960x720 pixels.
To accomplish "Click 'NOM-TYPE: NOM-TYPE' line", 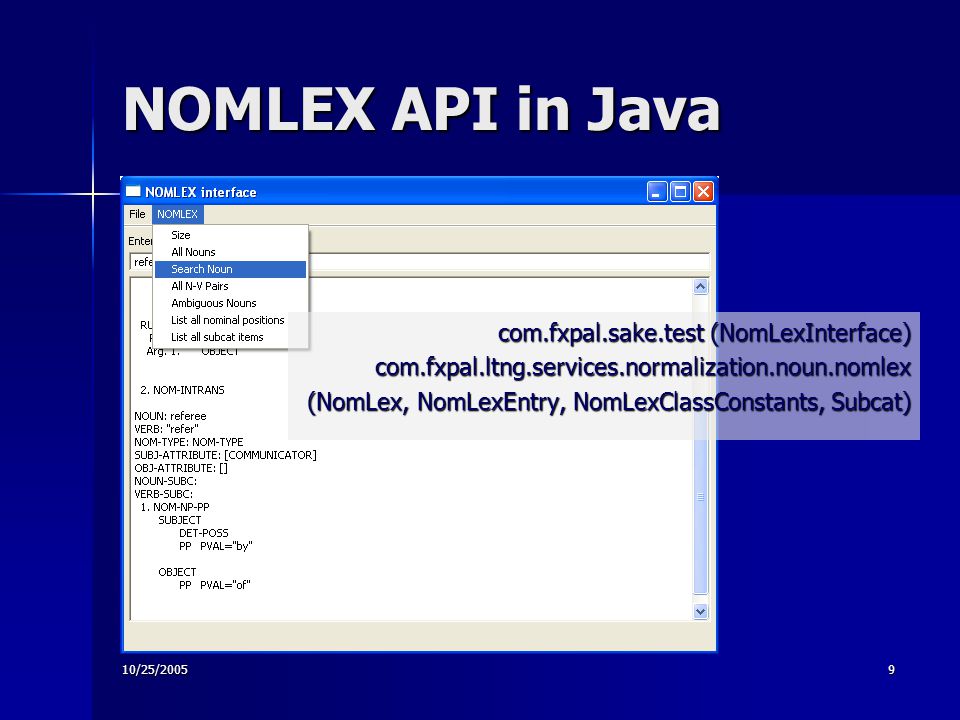I will coord(189,442).
